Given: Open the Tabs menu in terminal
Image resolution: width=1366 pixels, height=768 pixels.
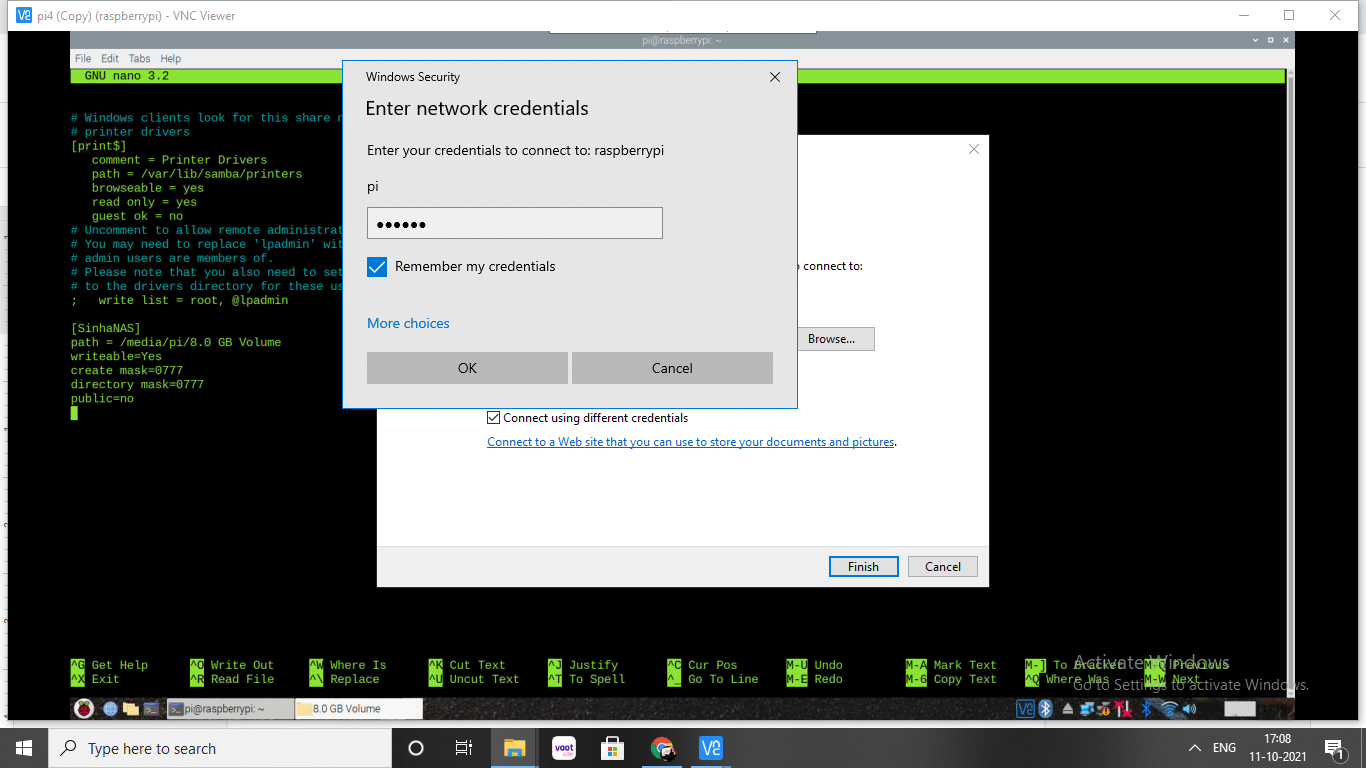Looking at the screenshot, I should 139,59.
